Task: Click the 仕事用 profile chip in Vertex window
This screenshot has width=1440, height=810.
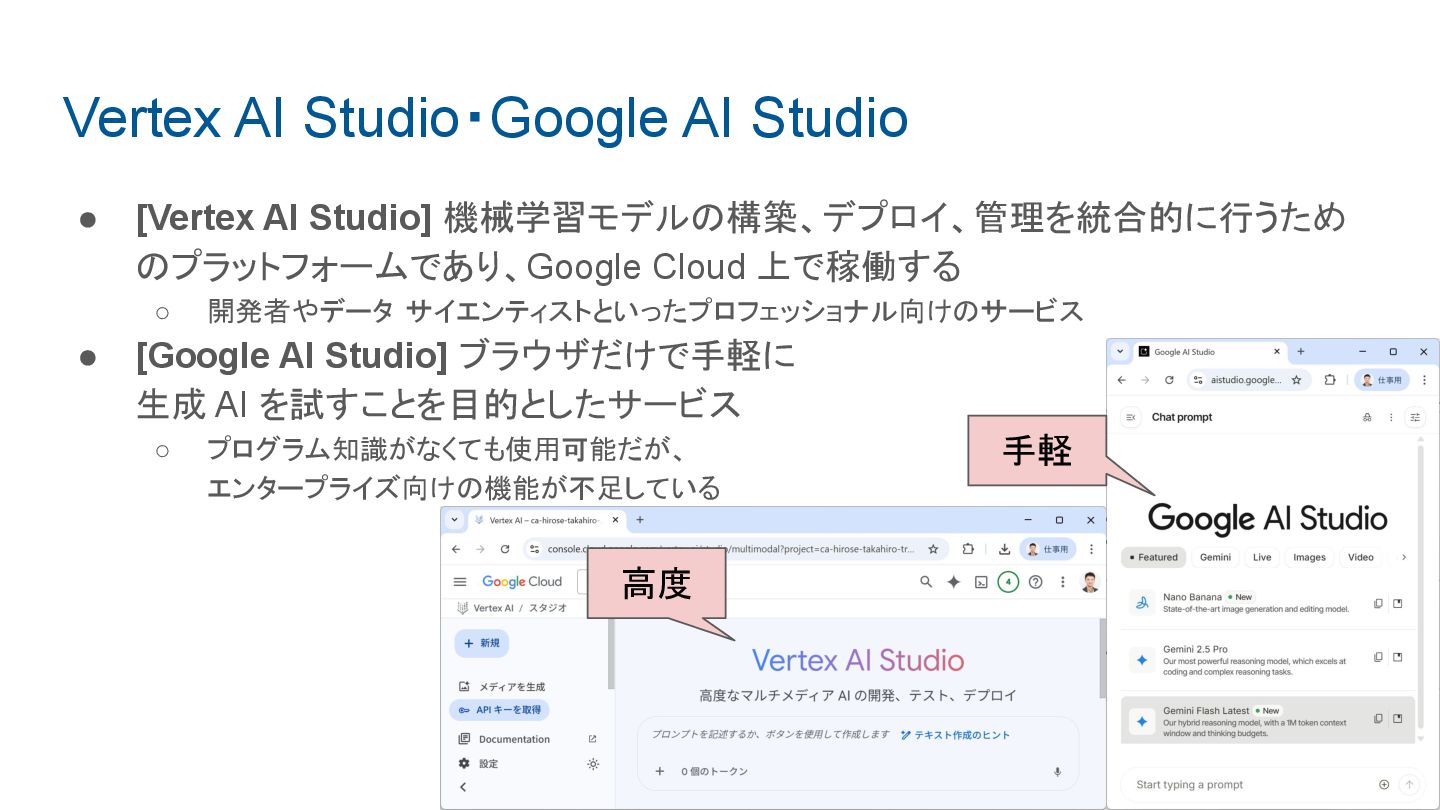Action: coord(1048,549)
